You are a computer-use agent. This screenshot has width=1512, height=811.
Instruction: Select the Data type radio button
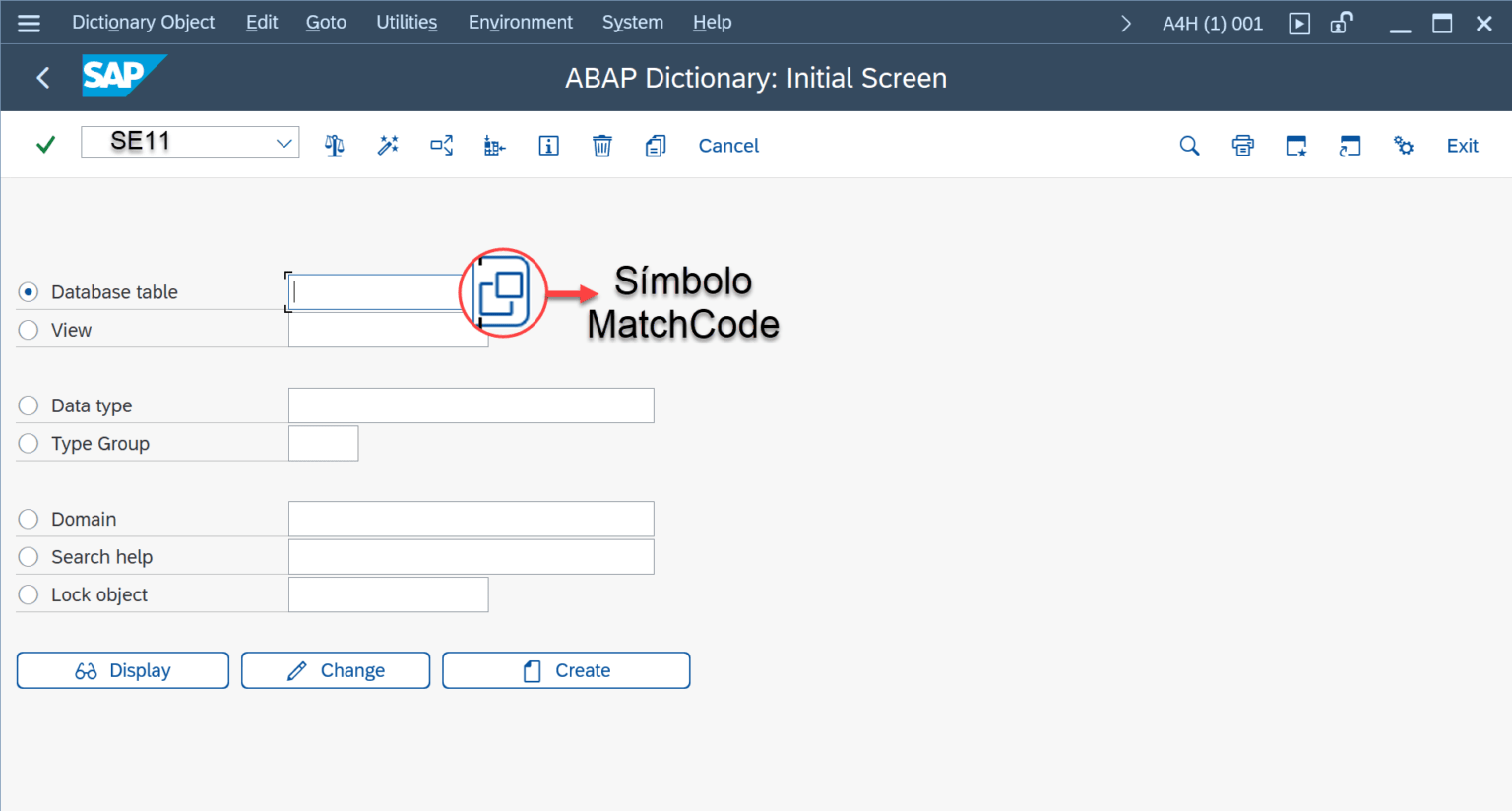tap(29, 405)
